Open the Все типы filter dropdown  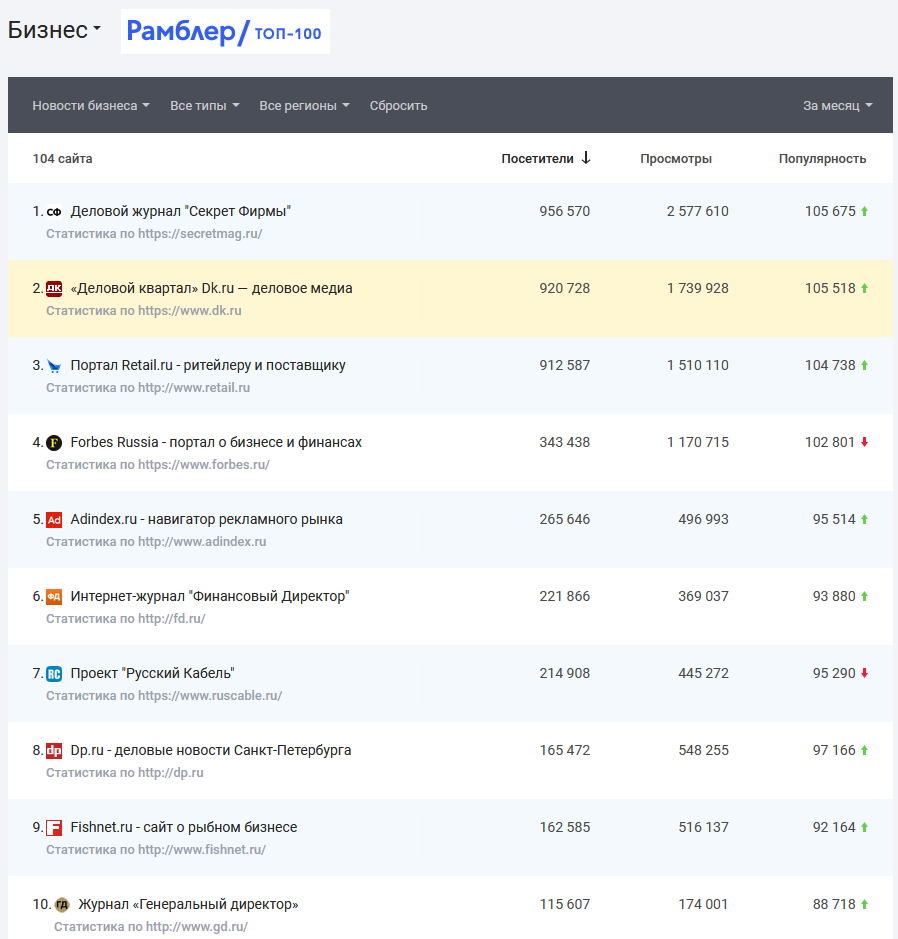[x=205, y=106]
